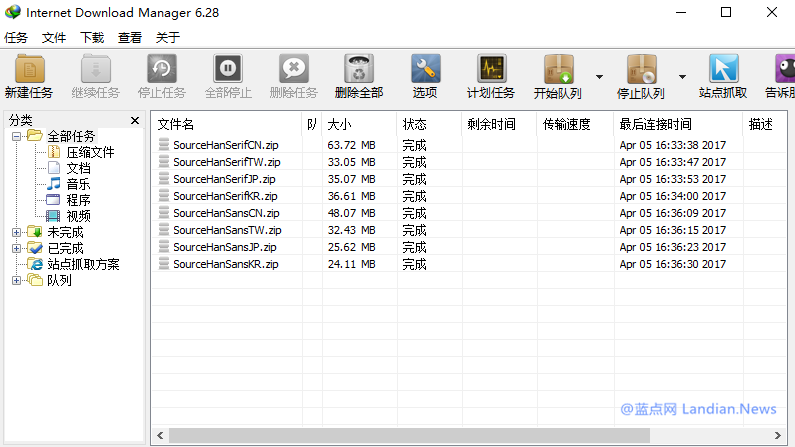Select the 全部任务 folder
Viewport: 795px width, 447px height.
pyautogui.click(x=71, y=136)
